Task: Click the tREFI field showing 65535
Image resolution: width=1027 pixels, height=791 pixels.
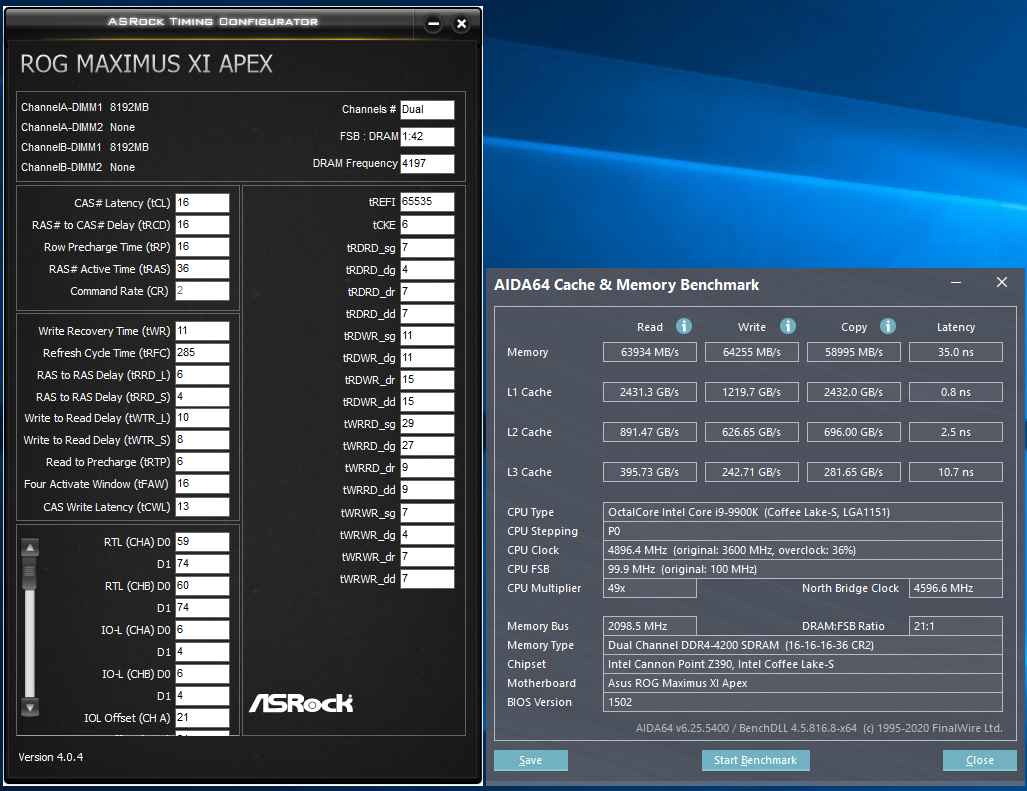Action: 427,202
